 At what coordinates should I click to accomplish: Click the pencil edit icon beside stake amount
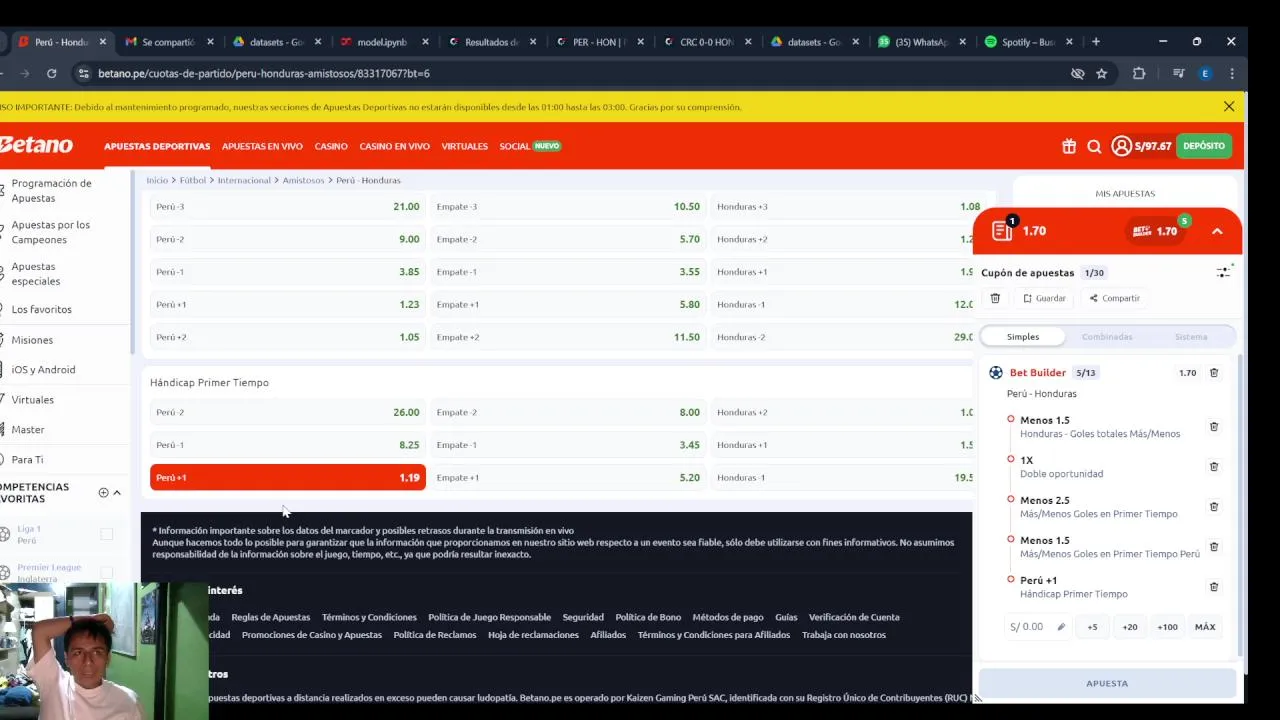click(1061, 627)
